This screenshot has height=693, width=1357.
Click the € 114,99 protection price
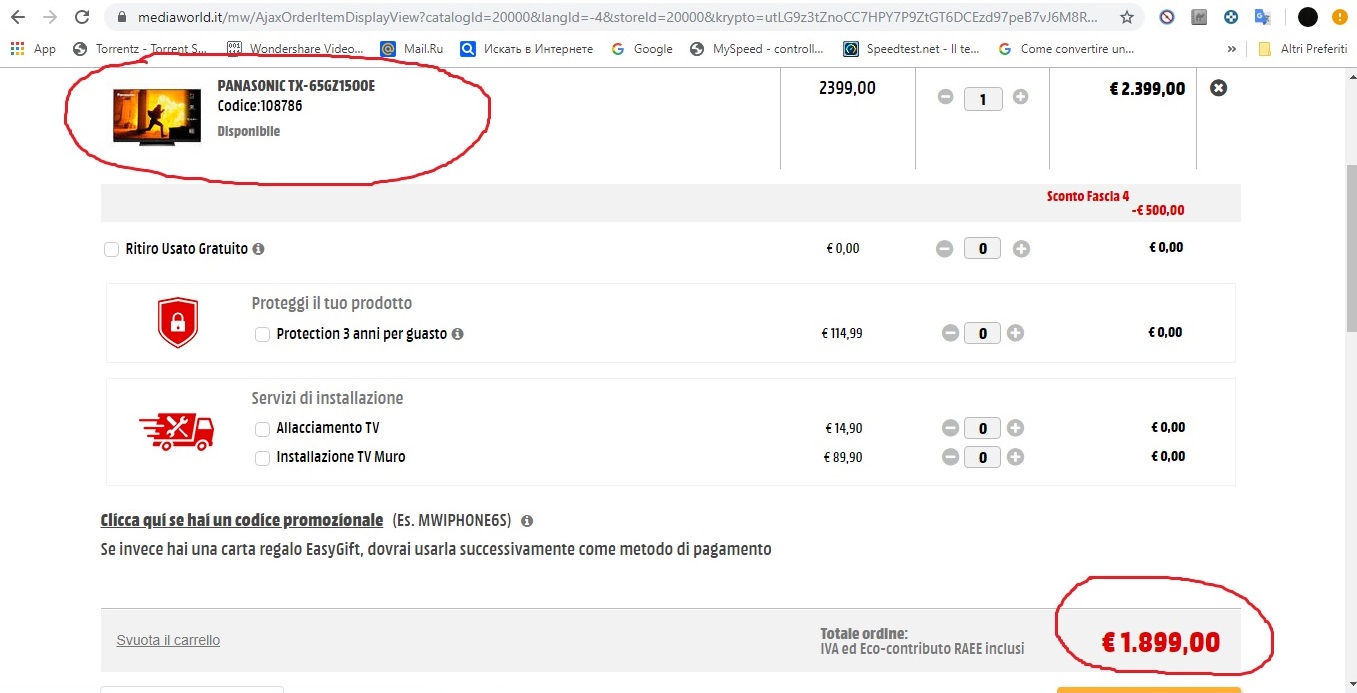pos(842,334)
